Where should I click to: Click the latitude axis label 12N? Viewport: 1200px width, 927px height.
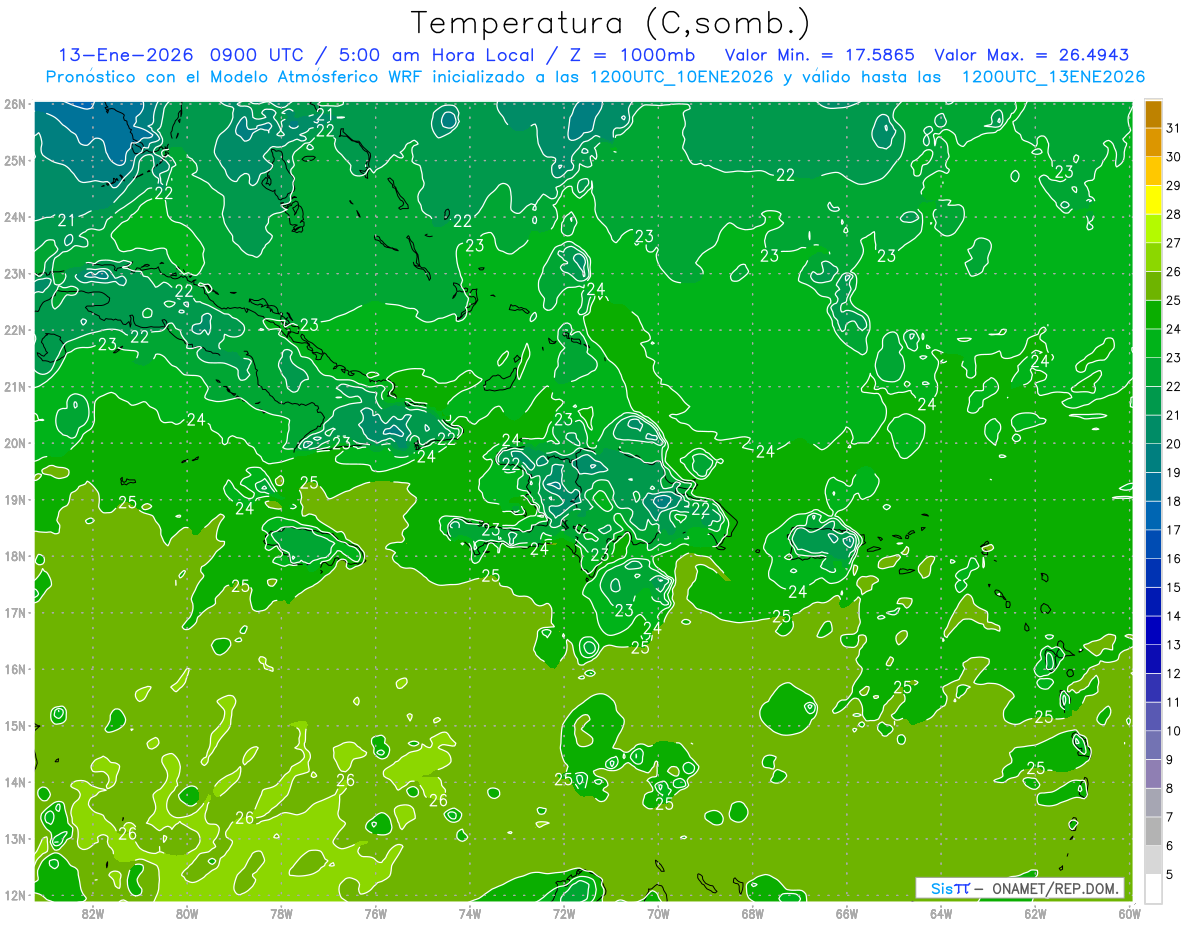[x=14, y=895]
